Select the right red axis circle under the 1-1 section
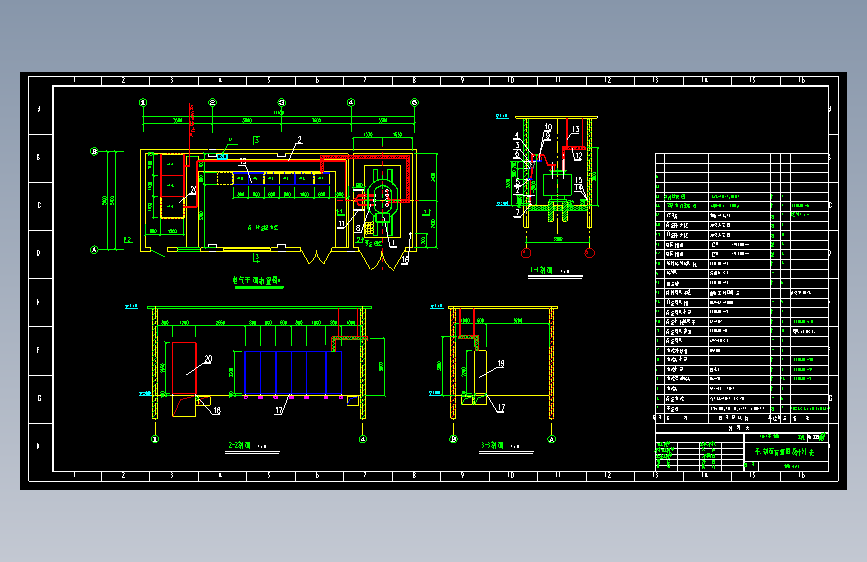 pyautogui.click(x=589, y=253)
